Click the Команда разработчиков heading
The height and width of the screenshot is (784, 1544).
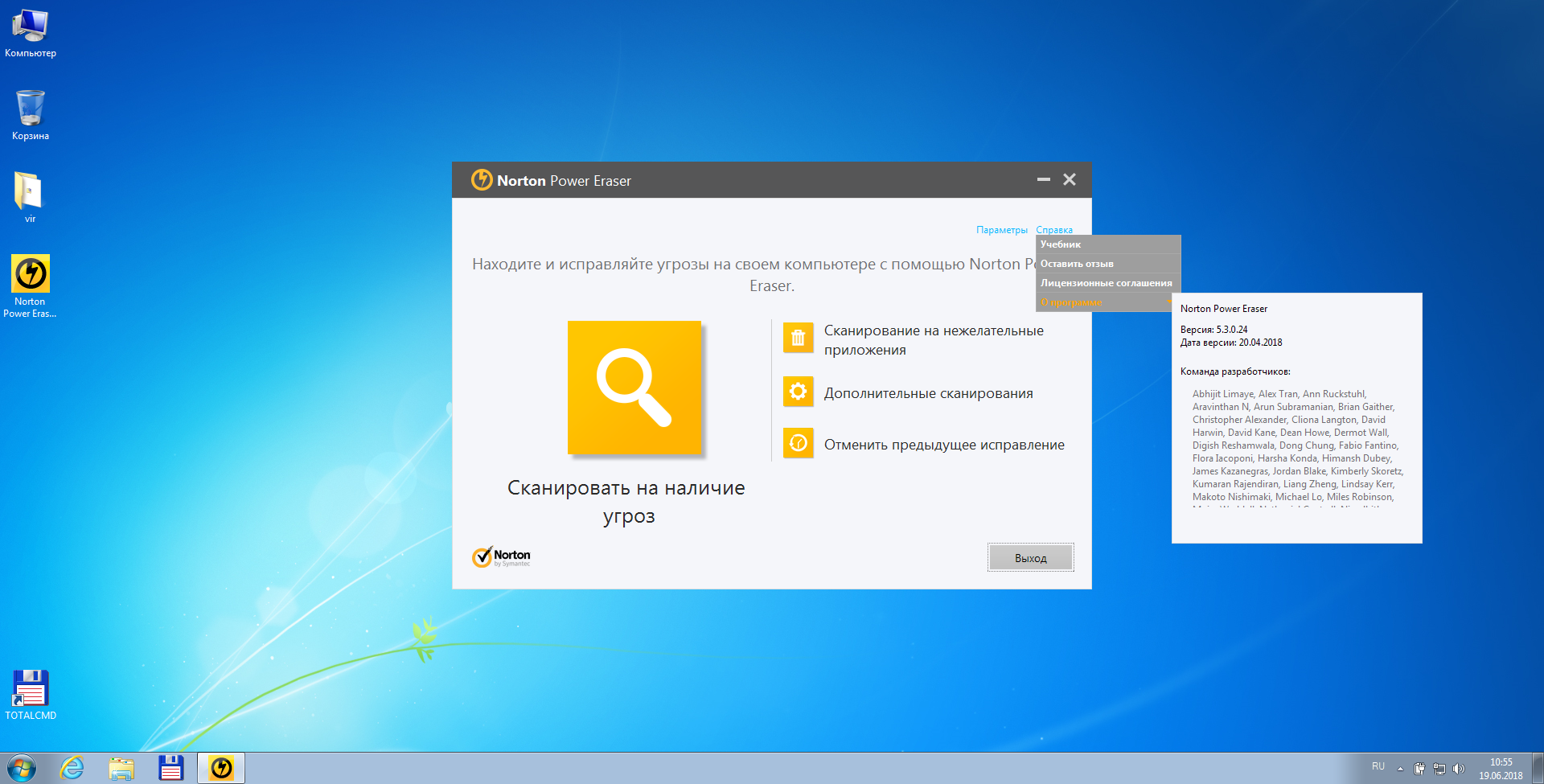coord(1235,371)
